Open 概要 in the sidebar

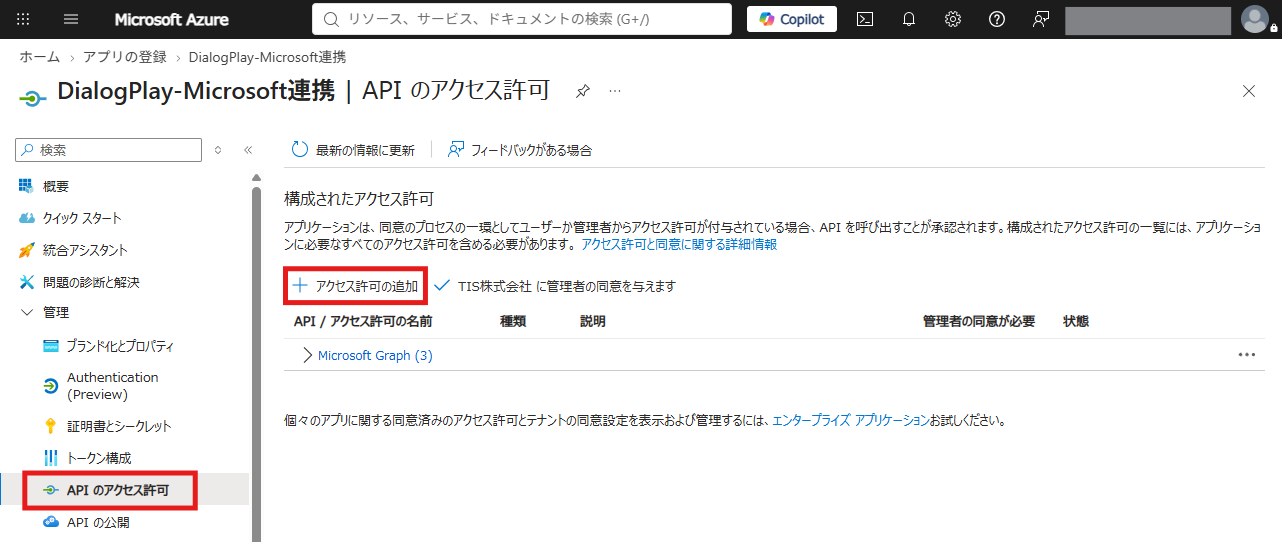(56, 186)
